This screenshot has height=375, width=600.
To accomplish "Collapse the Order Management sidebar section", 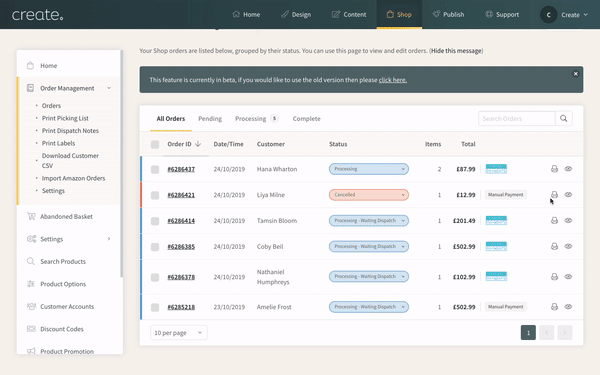I will pyautogui.click(x=109, y=88).
